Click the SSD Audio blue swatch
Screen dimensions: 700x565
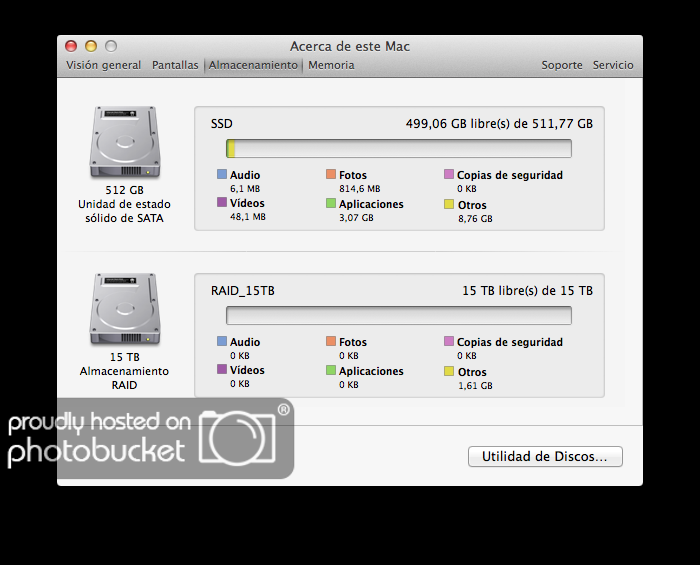pos(222,174)
